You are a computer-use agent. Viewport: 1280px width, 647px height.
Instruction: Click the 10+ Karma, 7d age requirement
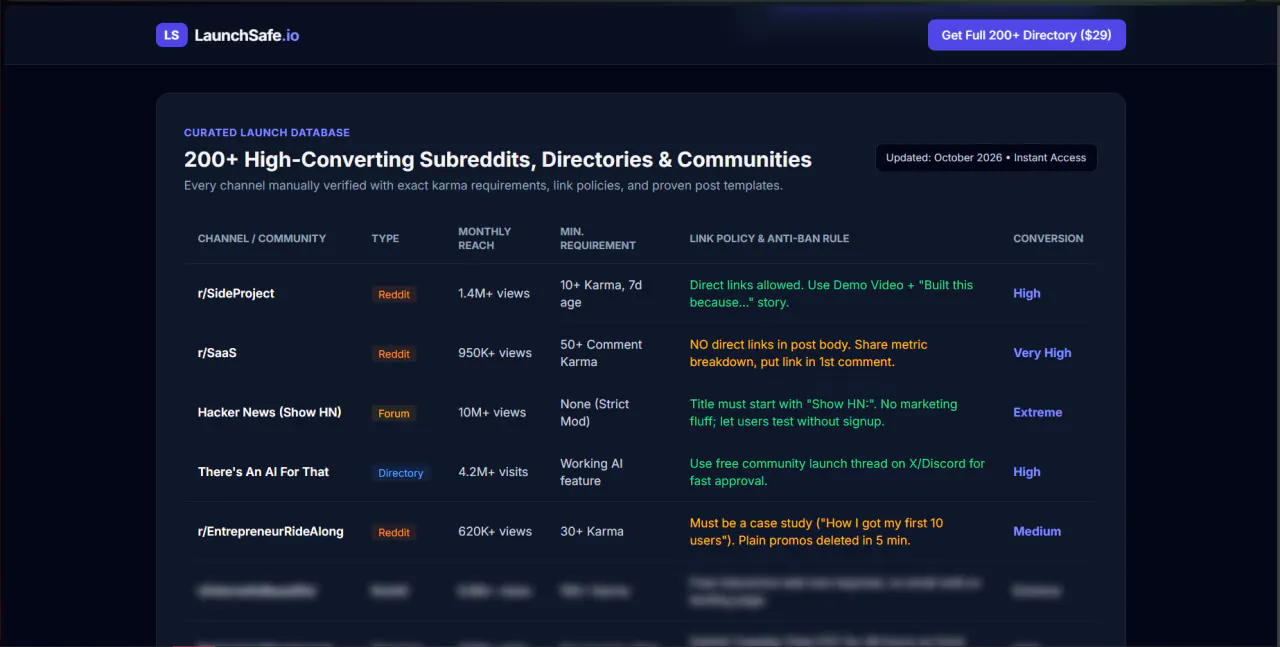point(601,293)
